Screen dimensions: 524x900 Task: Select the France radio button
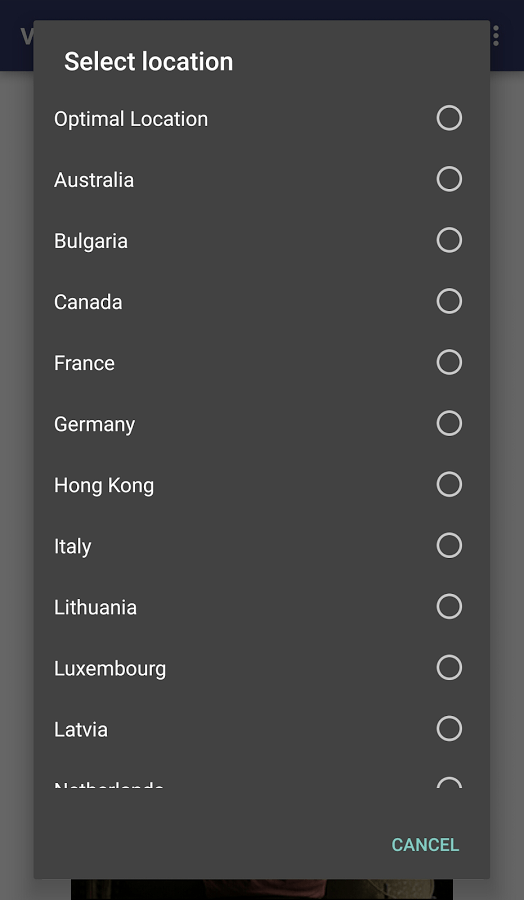tap(449, 362)
